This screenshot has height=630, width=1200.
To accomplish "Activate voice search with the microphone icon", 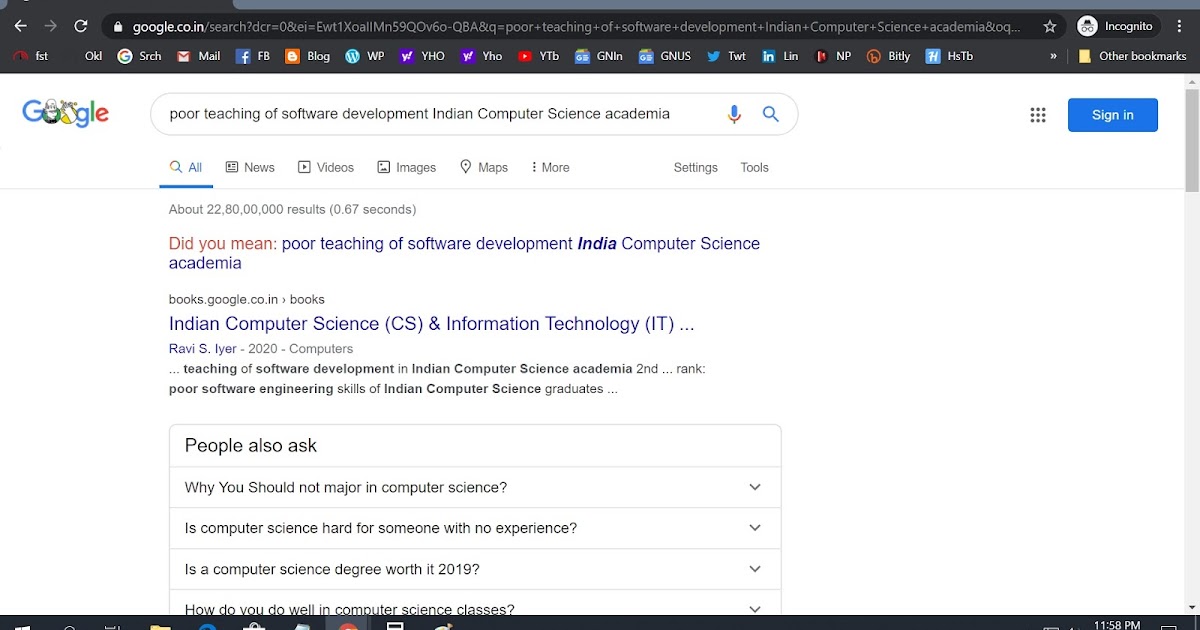I will click(734, 113).
